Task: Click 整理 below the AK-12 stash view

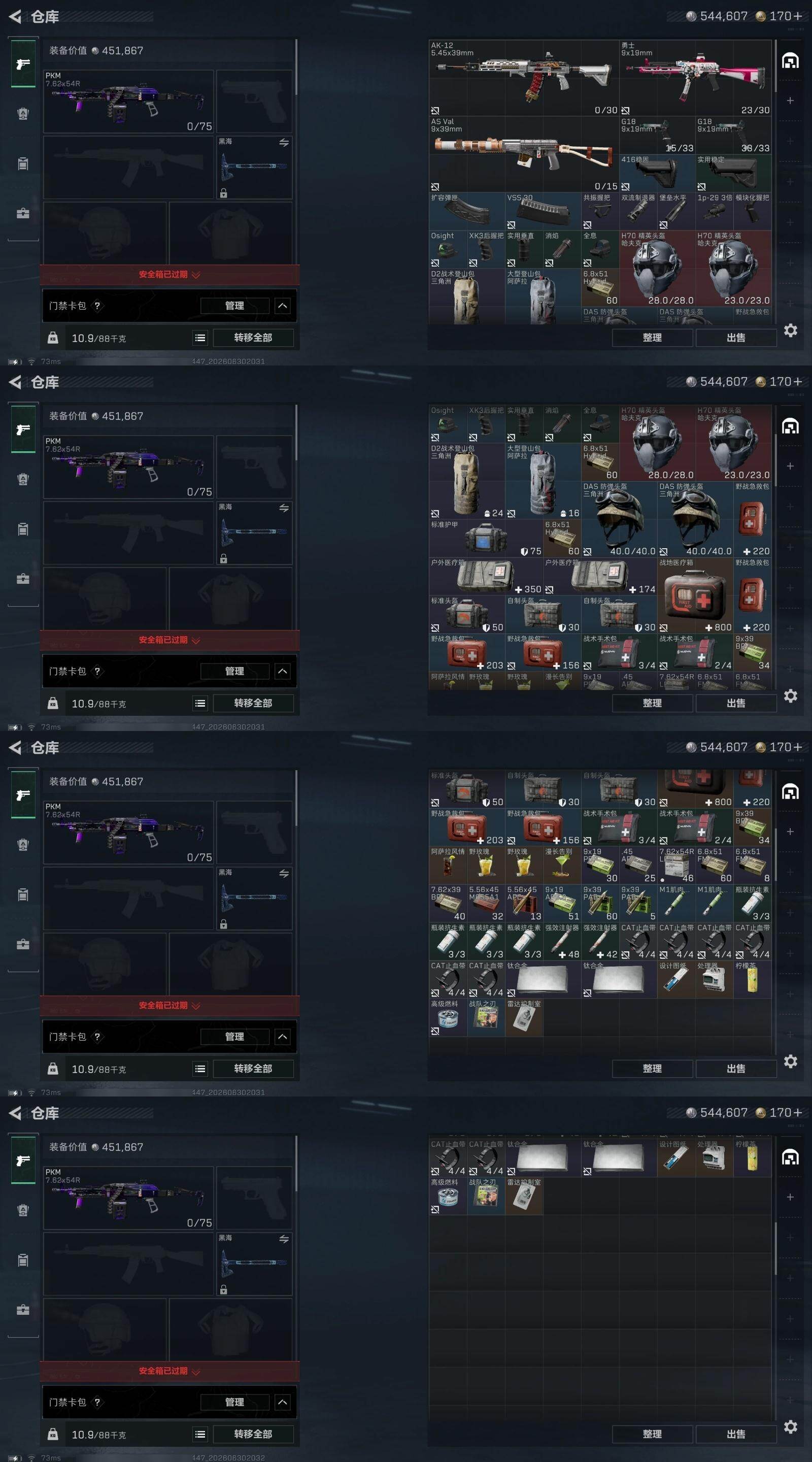Action: pos(652,338)
